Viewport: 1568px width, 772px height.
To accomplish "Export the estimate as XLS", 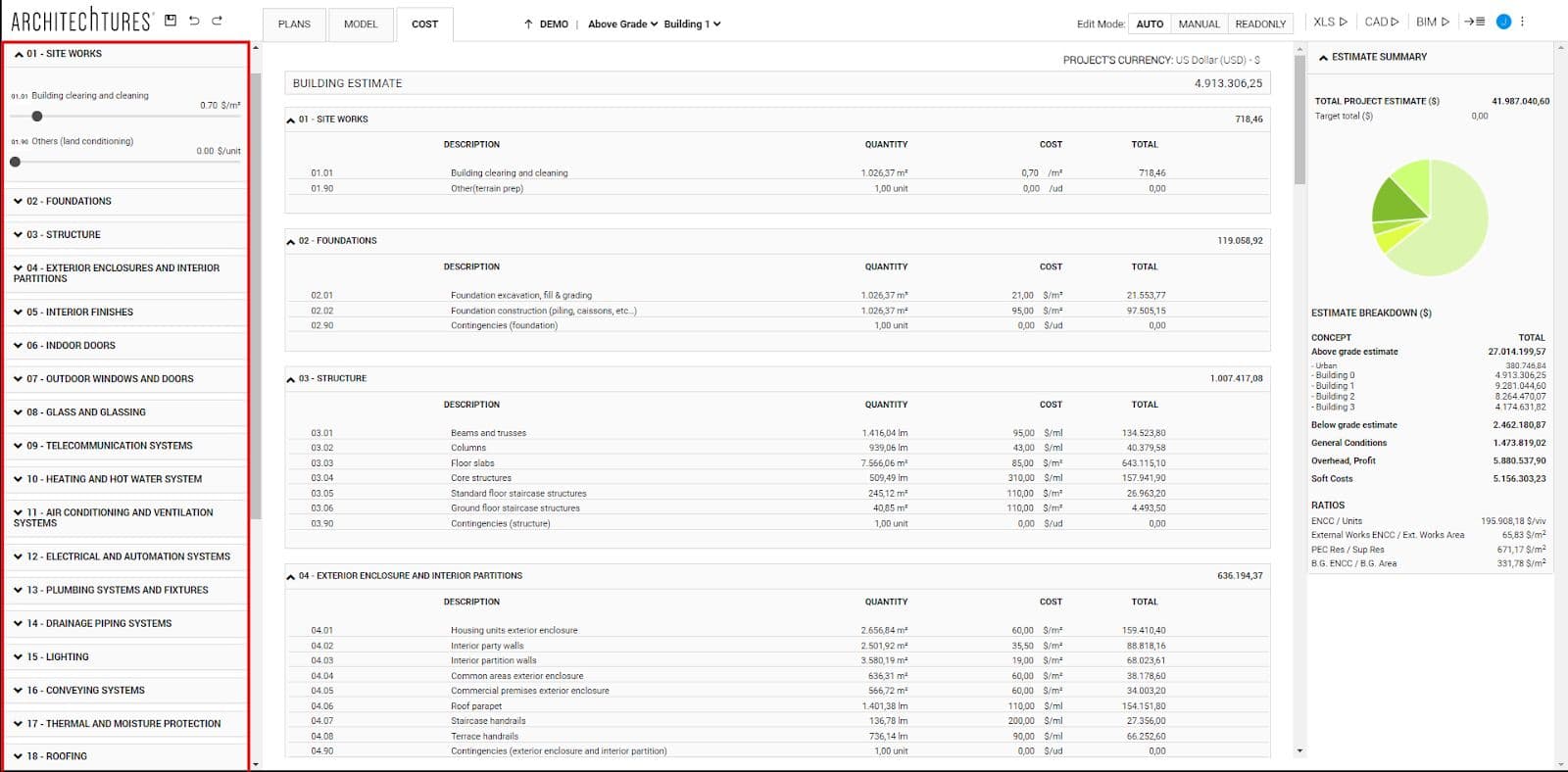I will tap(1330, 22).
